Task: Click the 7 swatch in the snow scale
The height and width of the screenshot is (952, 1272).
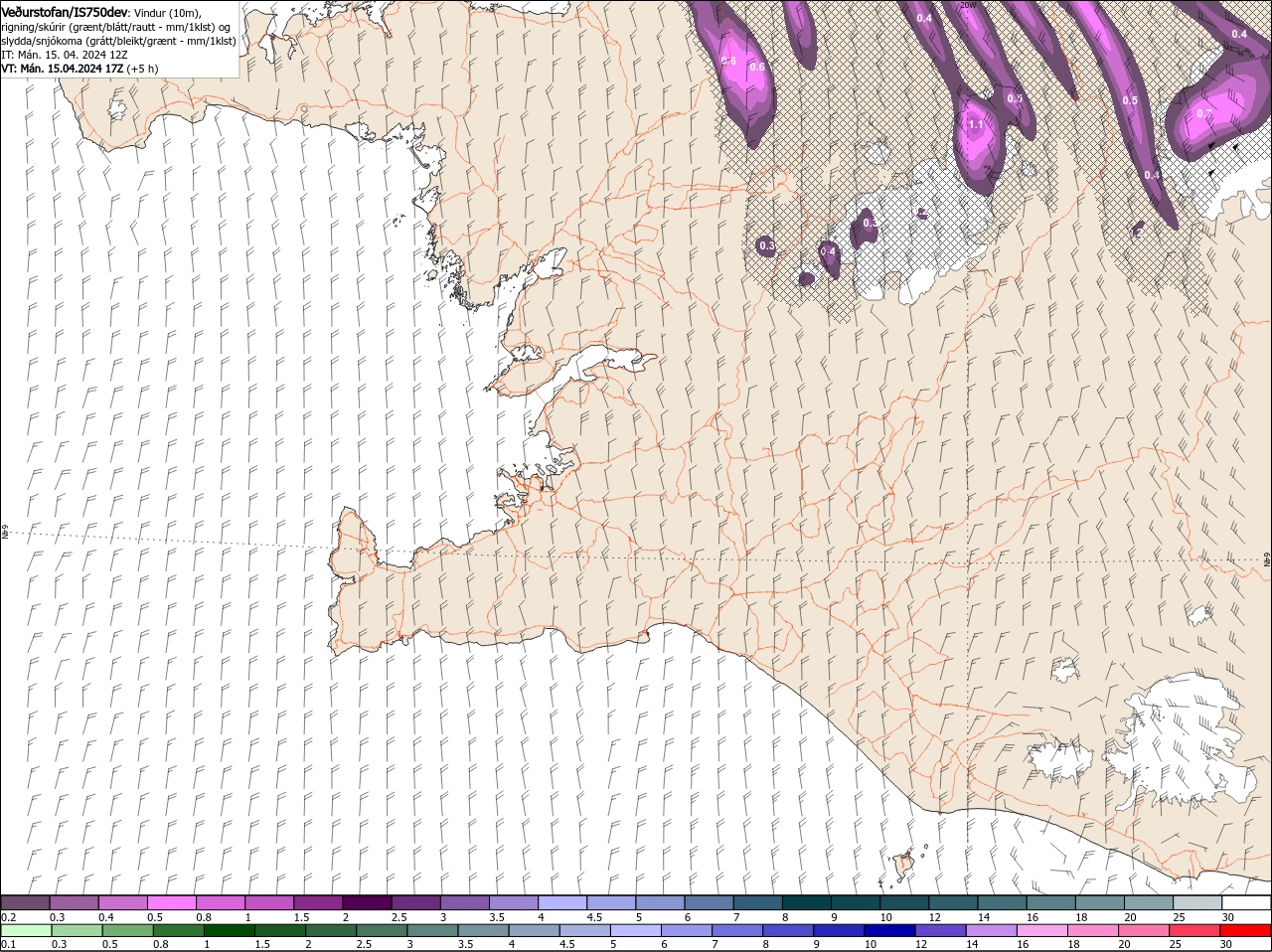Action: tap(758, 902)
